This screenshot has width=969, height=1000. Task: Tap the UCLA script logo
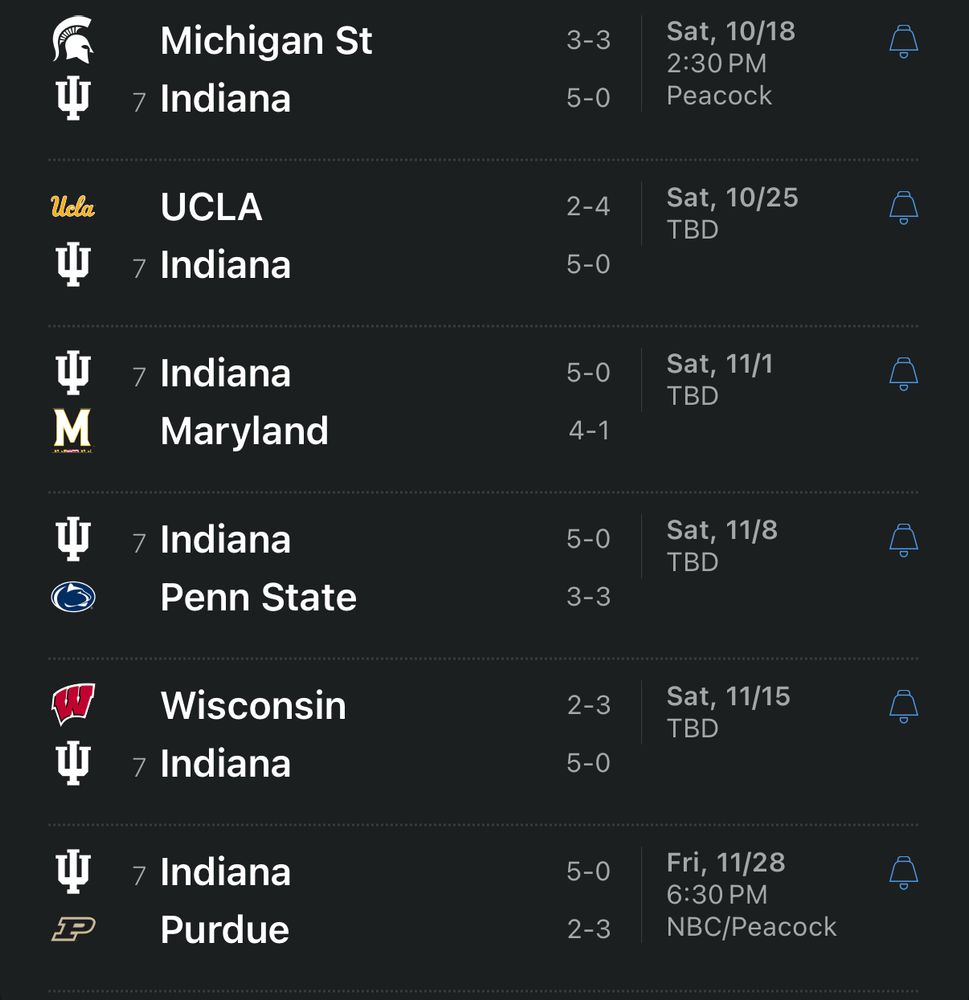click(x=72, y=207)
